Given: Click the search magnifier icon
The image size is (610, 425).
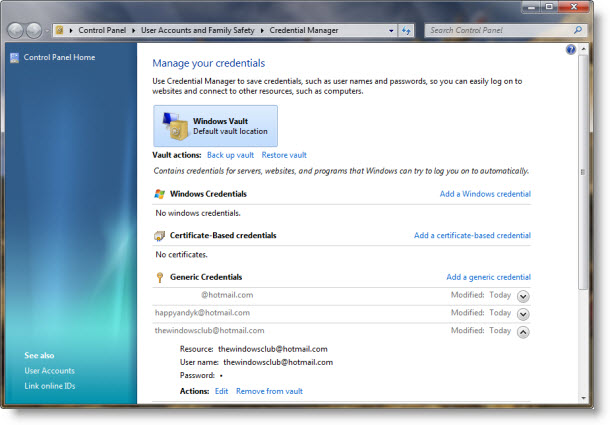Looking at the screenshot, I should tap(578, 30).
